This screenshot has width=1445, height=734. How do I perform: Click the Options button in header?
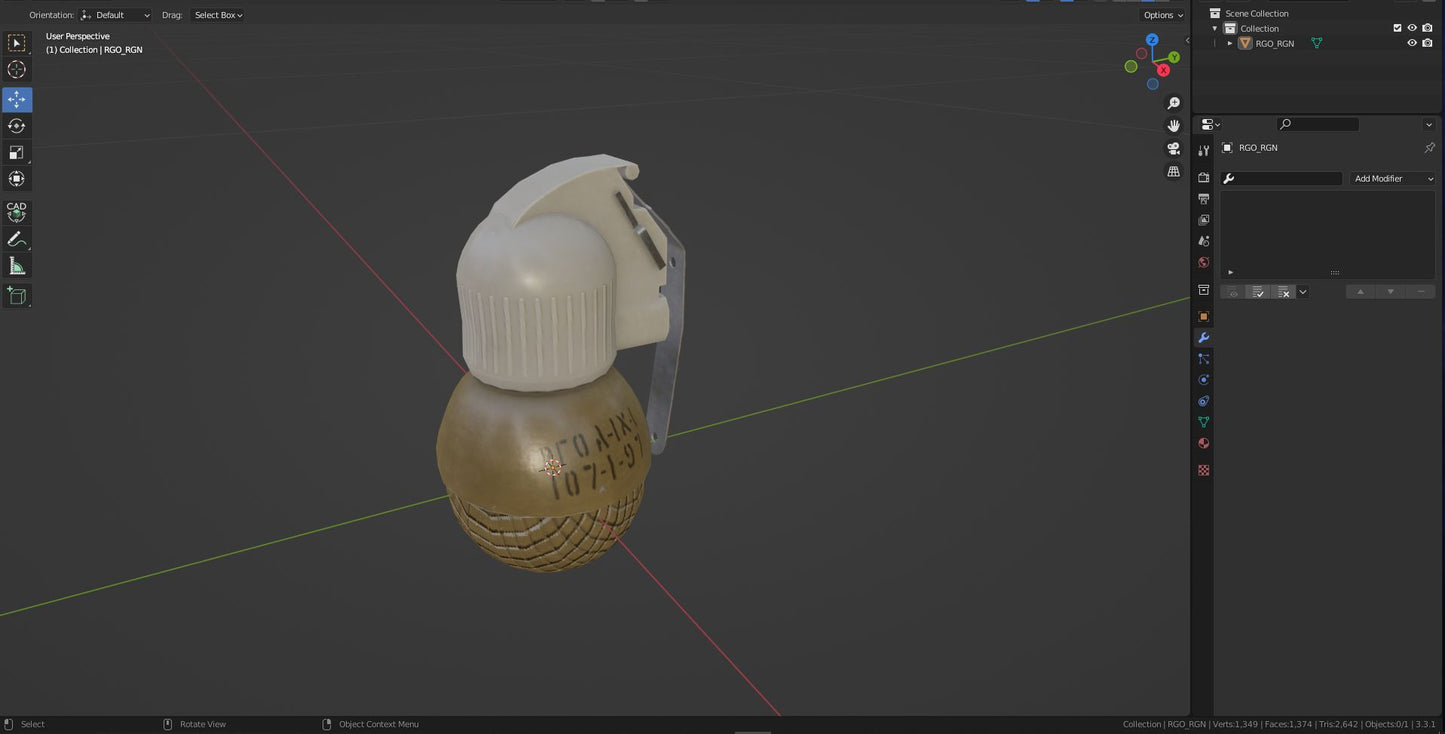click(1162, 15)
